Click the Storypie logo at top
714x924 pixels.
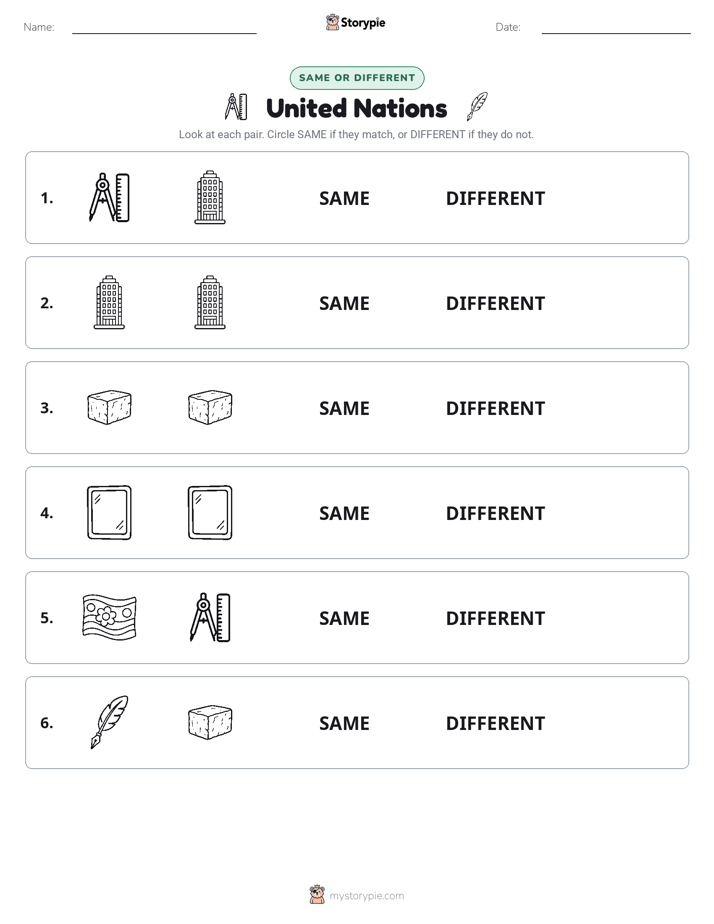click(356, 22)
